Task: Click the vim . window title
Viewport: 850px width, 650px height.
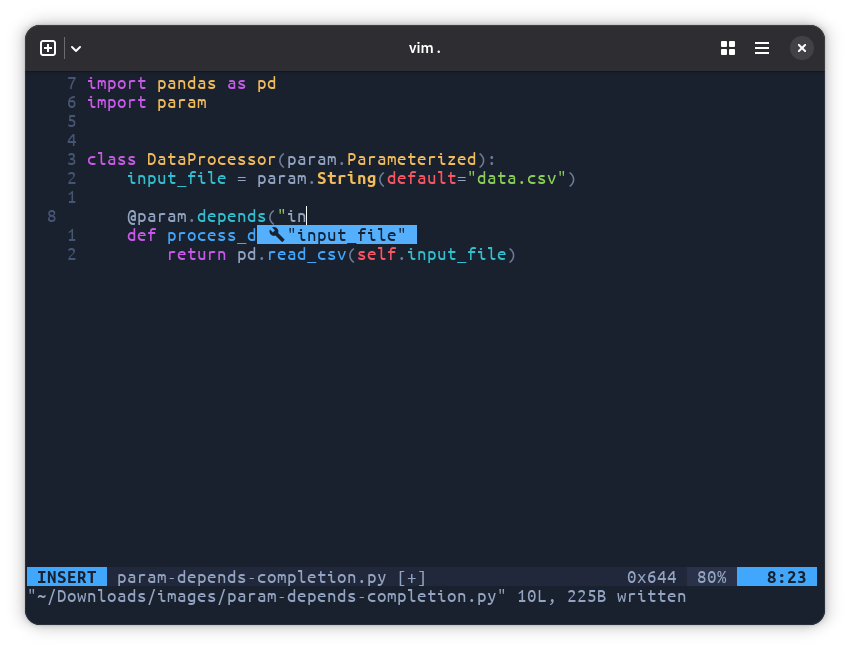Action: [x=424, y=48]
